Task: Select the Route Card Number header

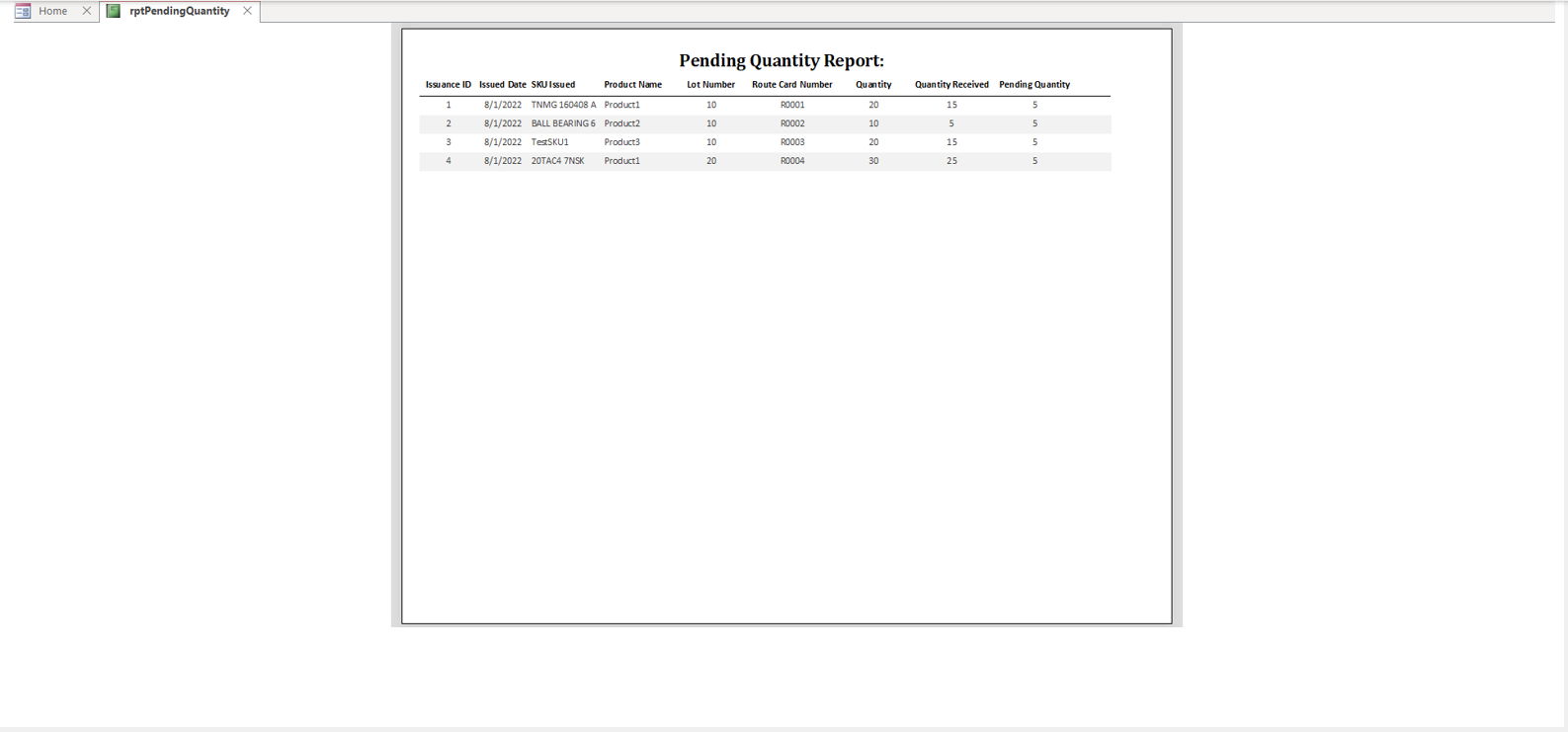Action: [x=791, y=85]
